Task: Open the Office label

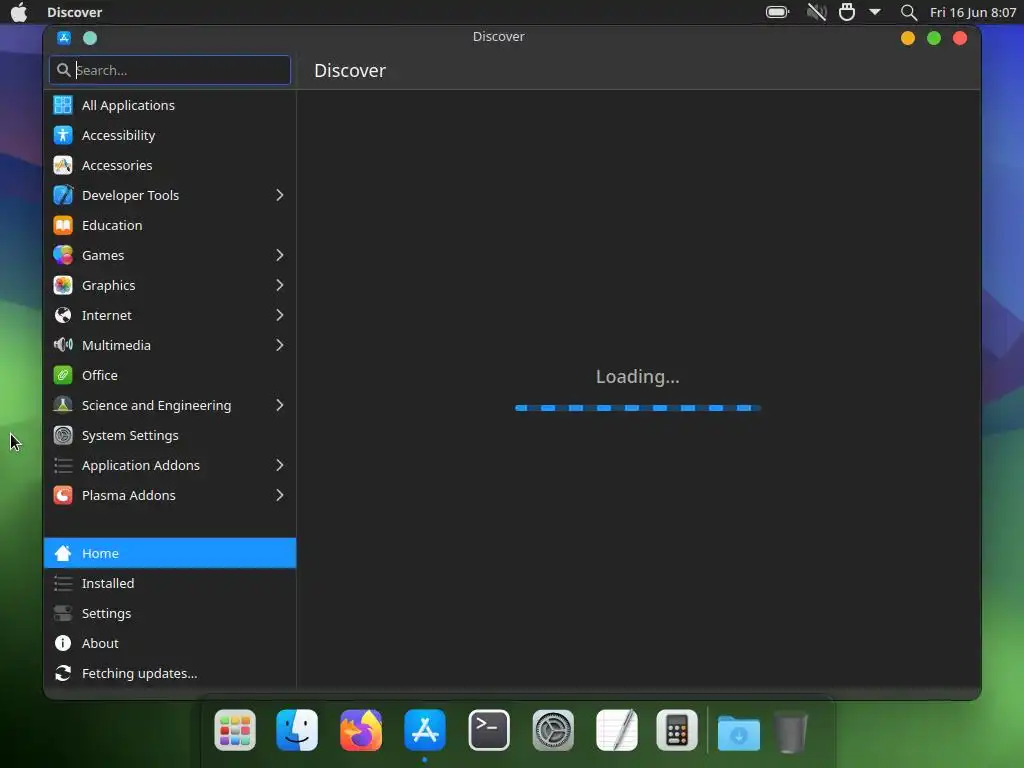Action: 99,376
